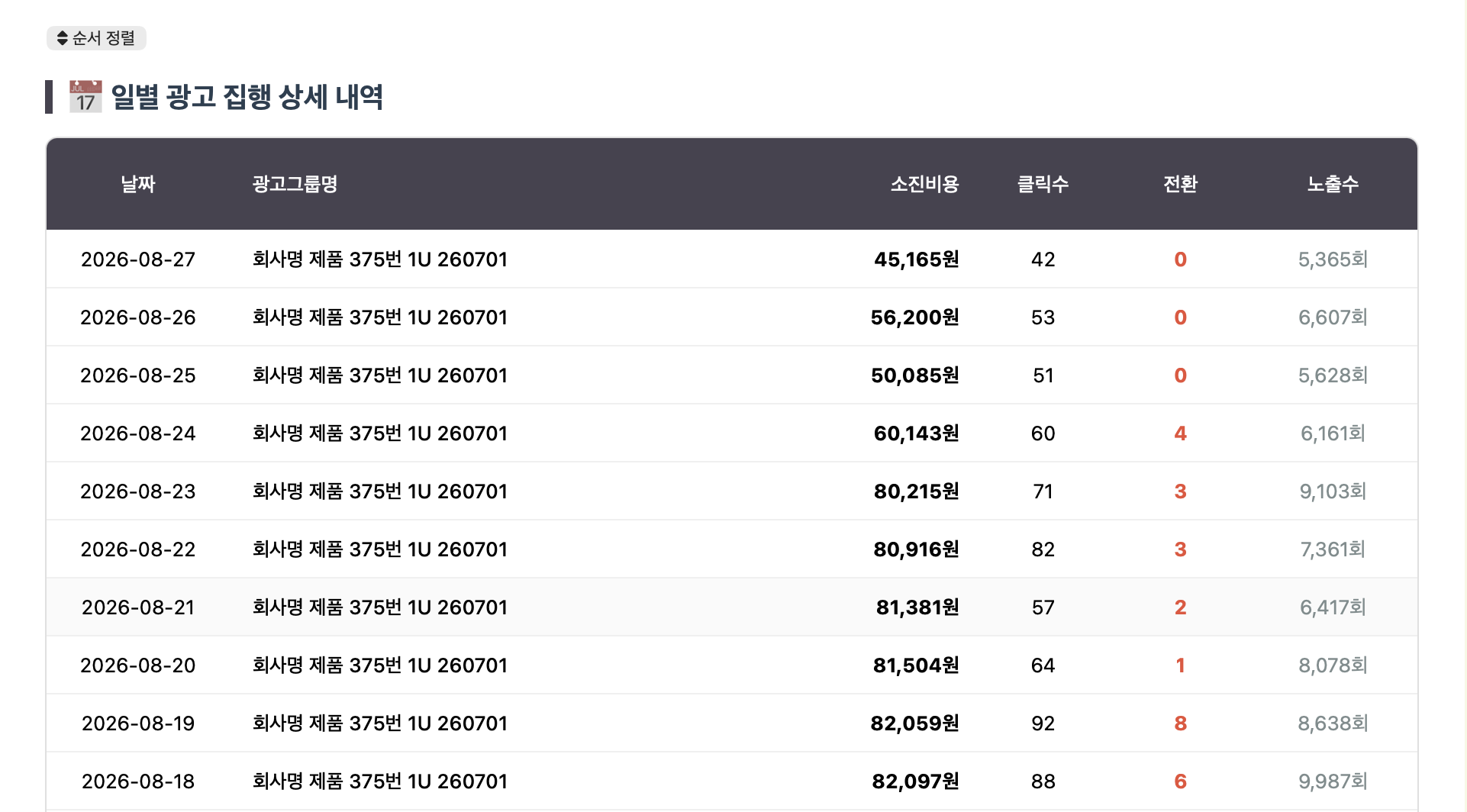Click the 클릭수 column header
The height and width of the screenshot is (812, 1467).
1043,184
